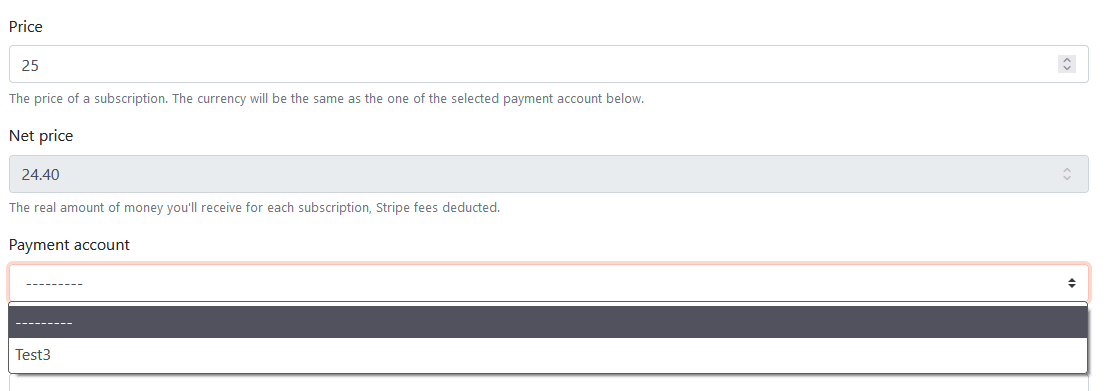Click the 24.40 net price value
1109x391 pixels.
click(x=40, y=175)
